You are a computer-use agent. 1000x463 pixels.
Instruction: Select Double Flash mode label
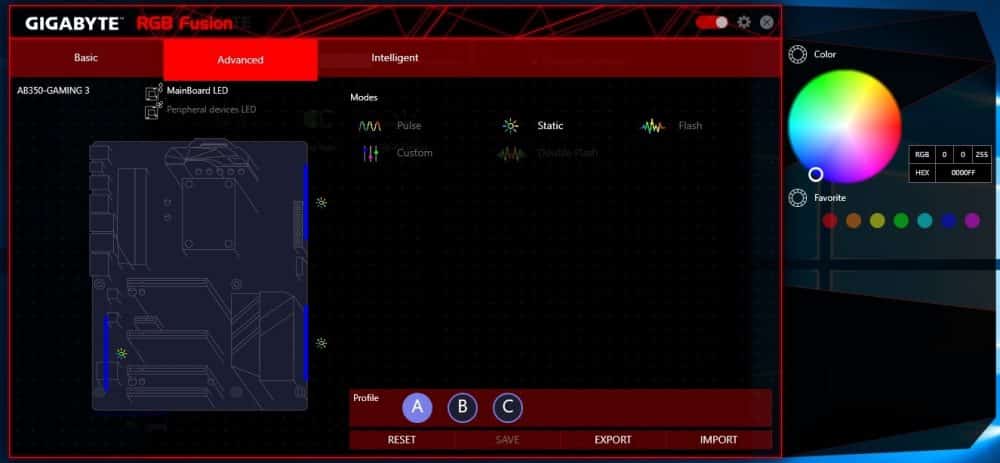[x=568, y=153]
